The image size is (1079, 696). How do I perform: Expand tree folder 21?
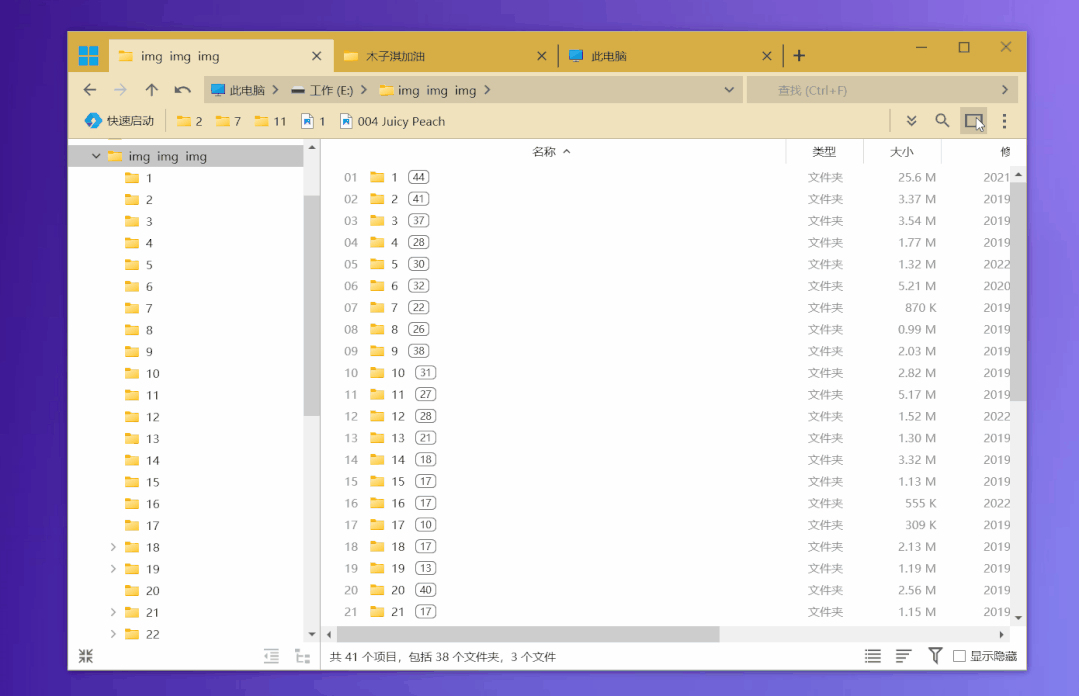click(113, 612)
